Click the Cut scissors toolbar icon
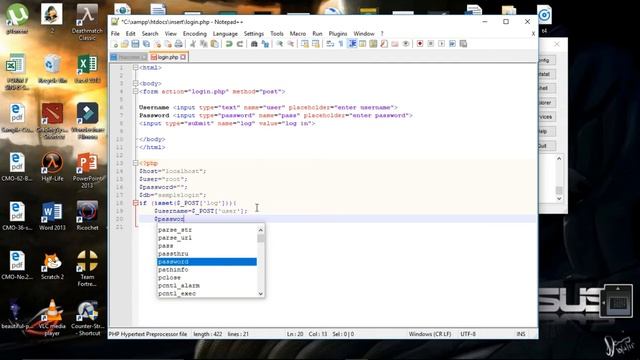 (193, 44)
